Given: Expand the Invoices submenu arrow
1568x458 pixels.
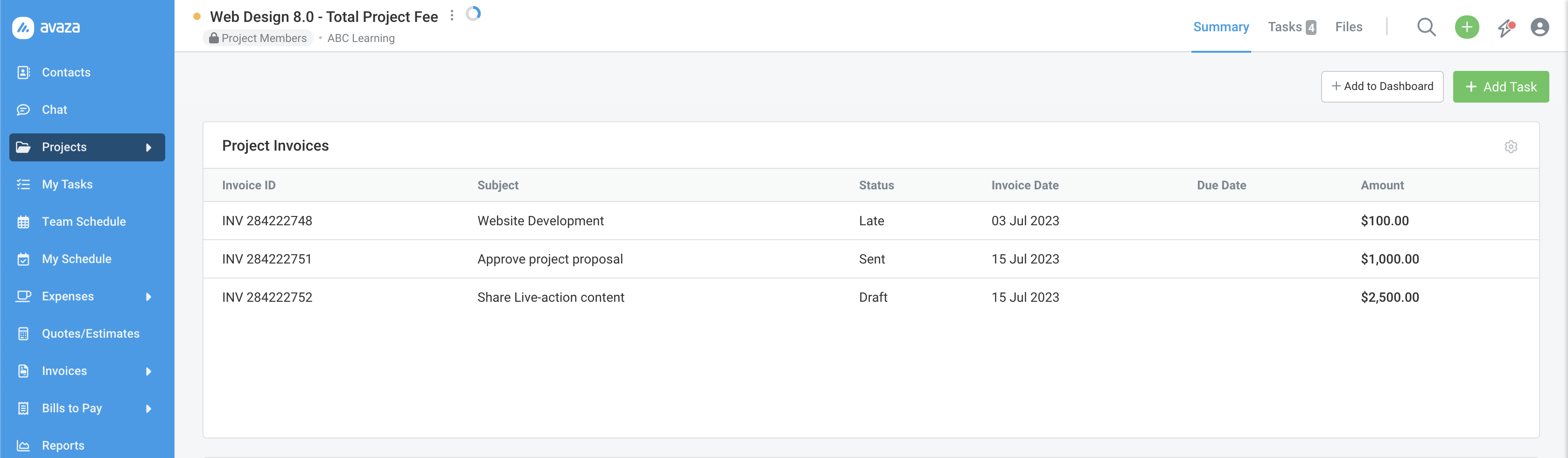Looking at the screenshot, I should pyautogui.click(x=148, y=372).
